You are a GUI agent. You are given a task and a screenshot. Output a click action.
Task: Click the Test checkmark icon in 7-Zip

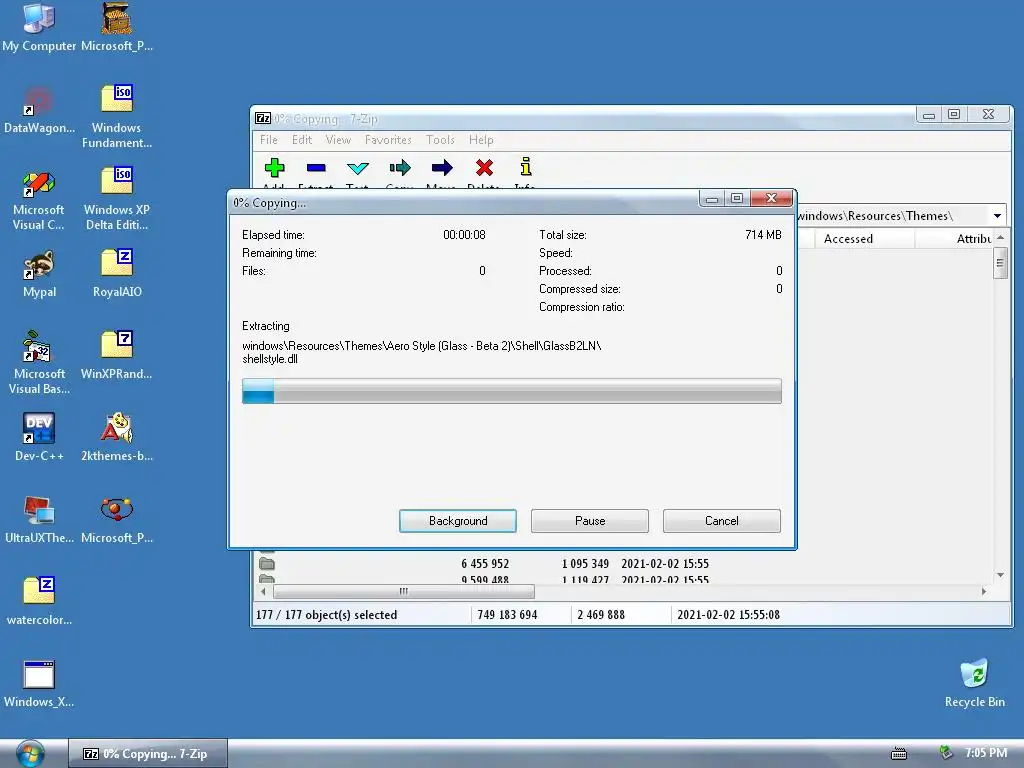[357, 168]
